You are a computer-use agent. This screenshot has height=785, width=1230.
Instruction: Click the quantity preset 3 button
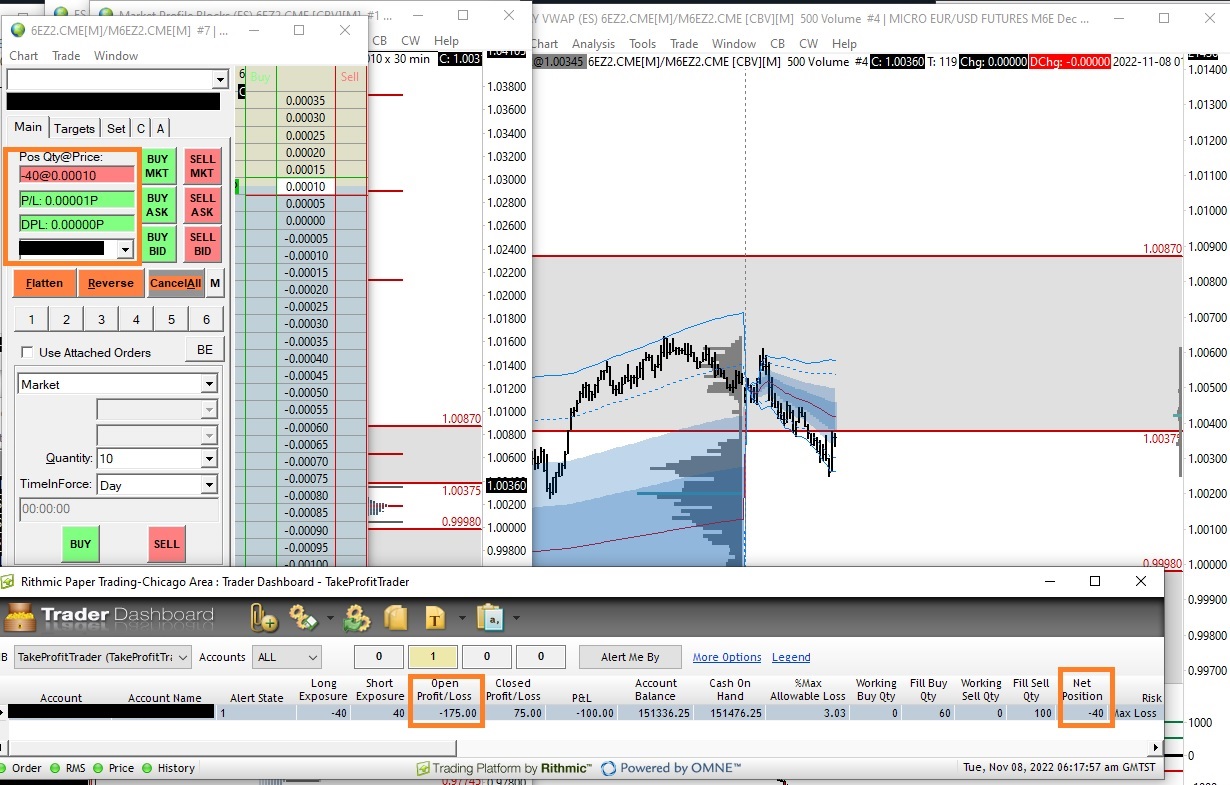pyautogui.click(x=101, y=320)
